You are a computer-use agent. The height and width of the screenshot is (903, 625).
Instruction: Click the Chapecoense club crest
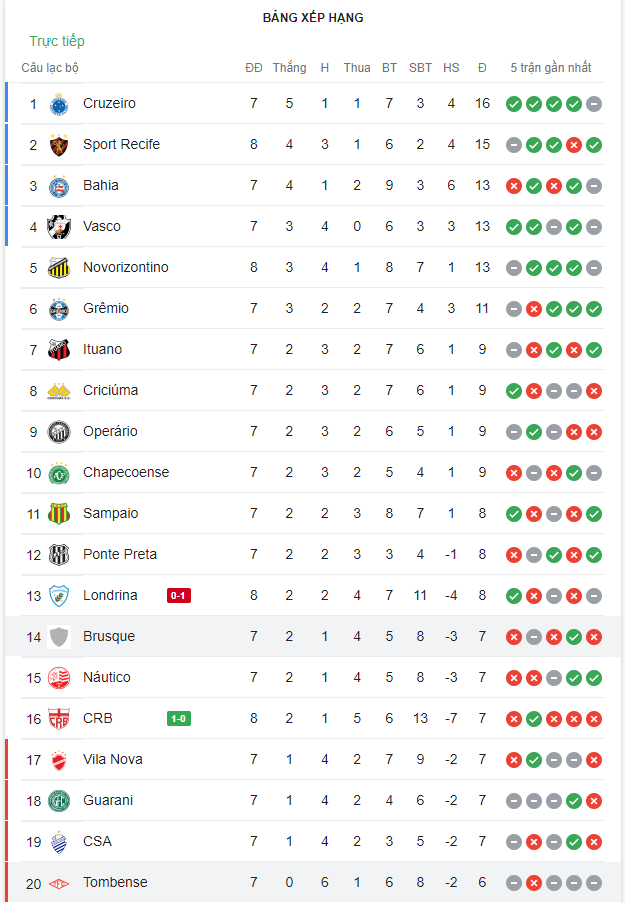[59, 472]
